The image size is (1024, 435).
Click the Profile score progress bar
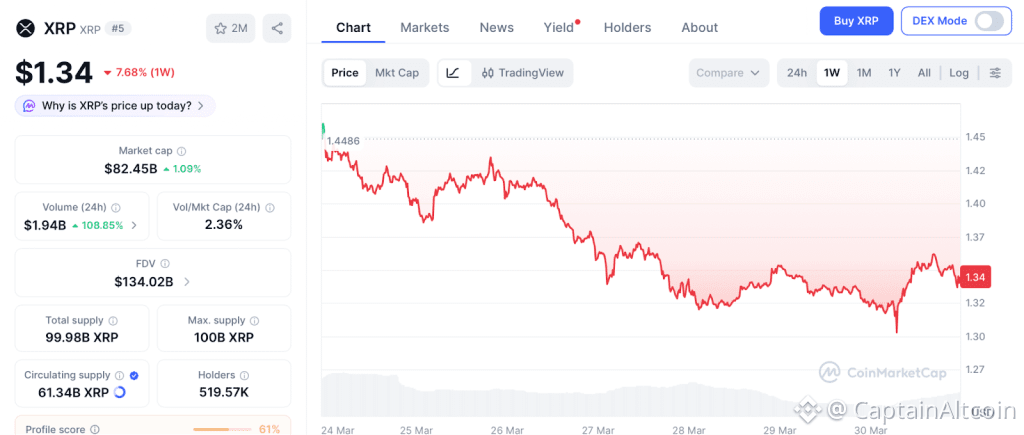(222, 429)
